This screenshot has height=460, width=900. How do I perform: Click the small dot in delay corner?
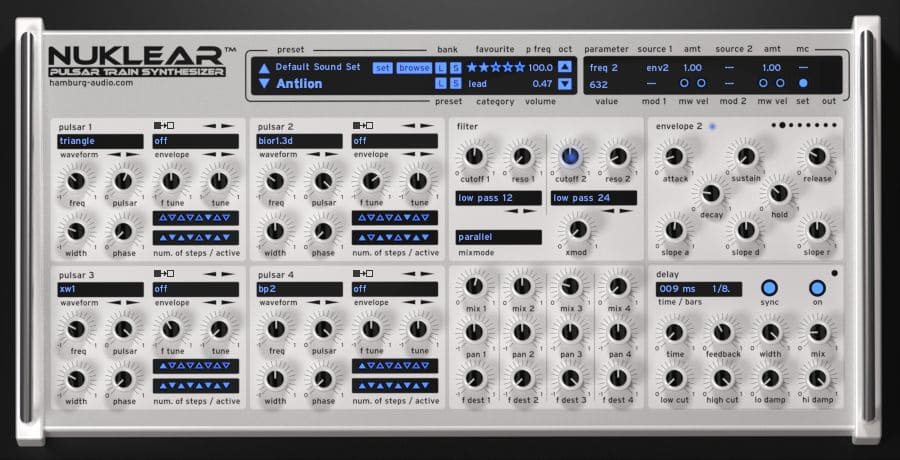pos(834,273)
